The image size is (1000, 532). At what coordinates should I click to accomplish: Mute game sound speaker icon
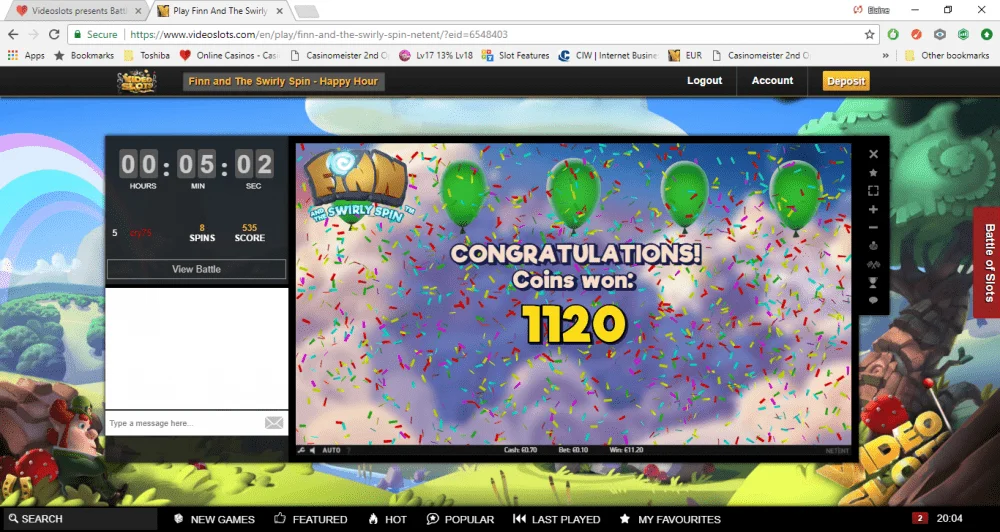312,450
